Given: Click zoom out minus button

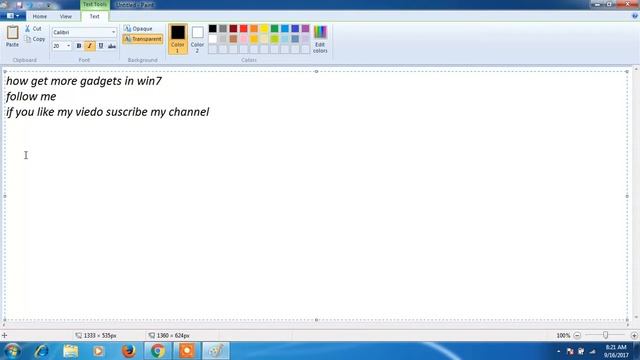Looking at the screenshot, I should (577, 336).
